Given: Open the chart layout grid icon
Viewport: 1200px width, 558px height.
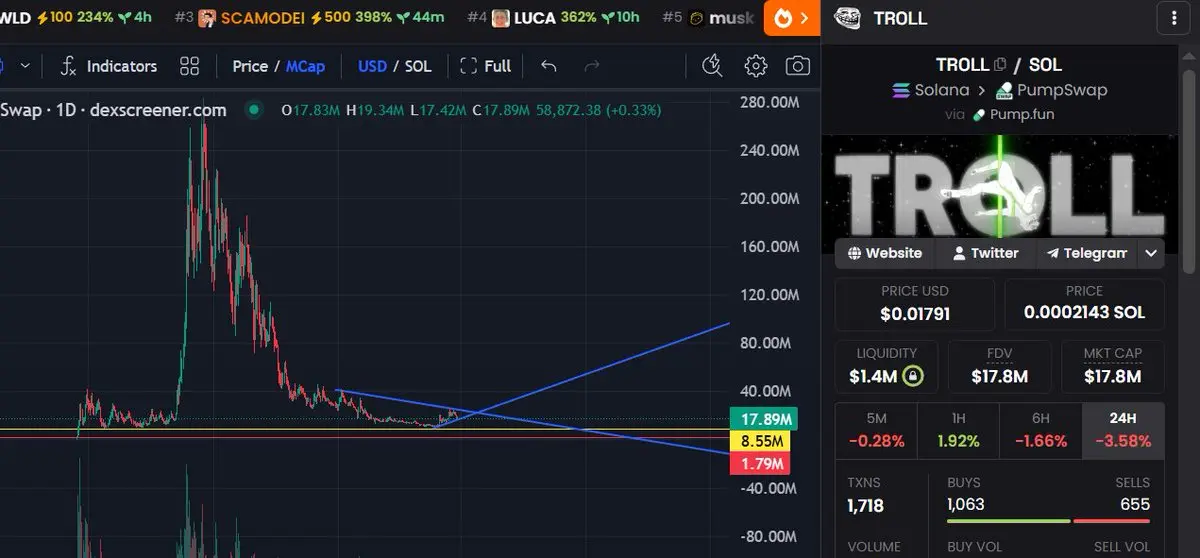Looking at the screenshot, I should click(x=190, y=66).
